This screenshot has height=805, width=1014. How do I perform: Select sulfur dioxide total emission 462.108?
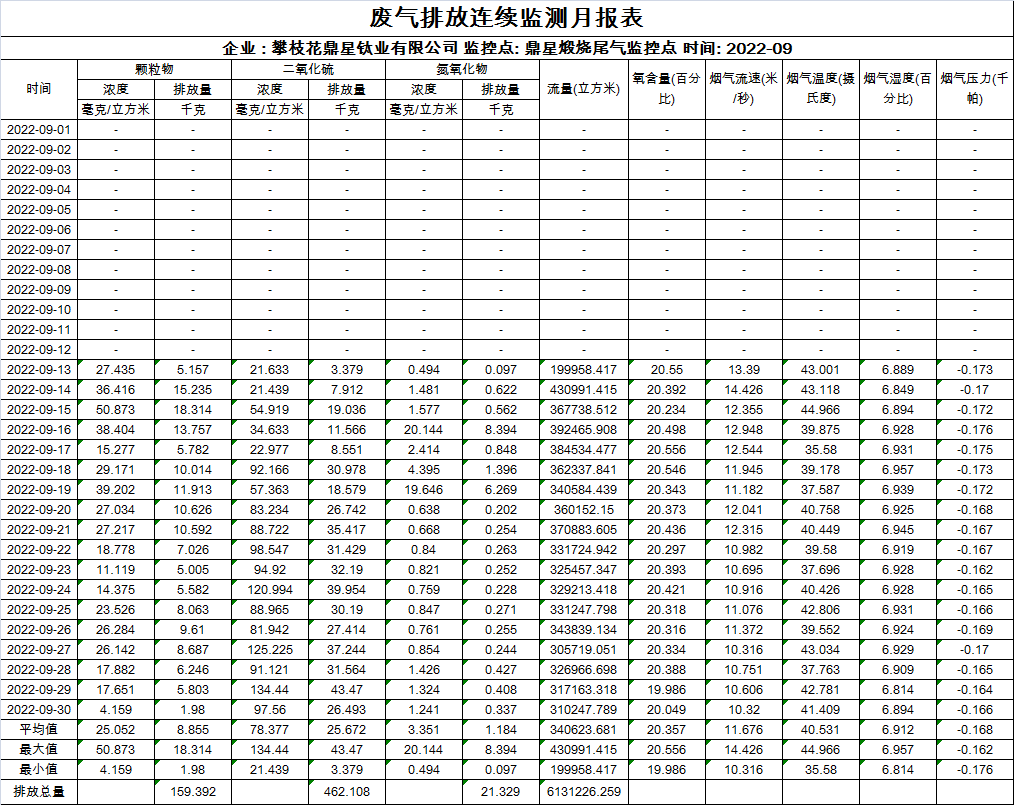click(x=346, y=792)
